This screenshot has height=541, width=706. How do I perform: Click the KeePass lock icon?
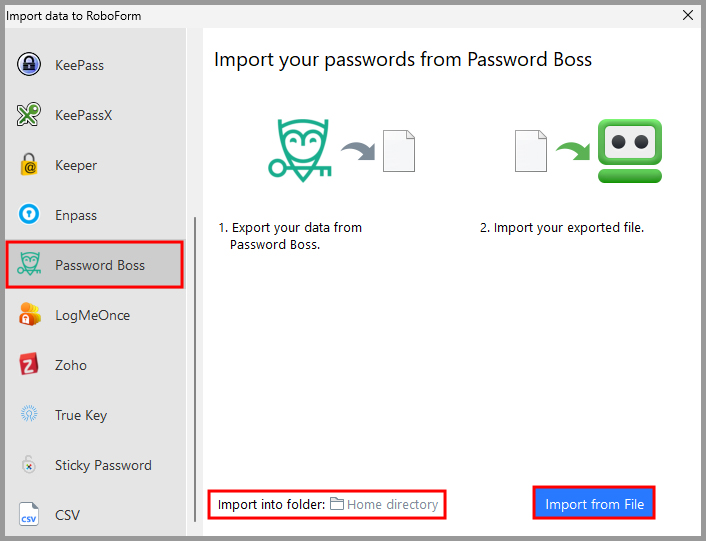(29, 65)
